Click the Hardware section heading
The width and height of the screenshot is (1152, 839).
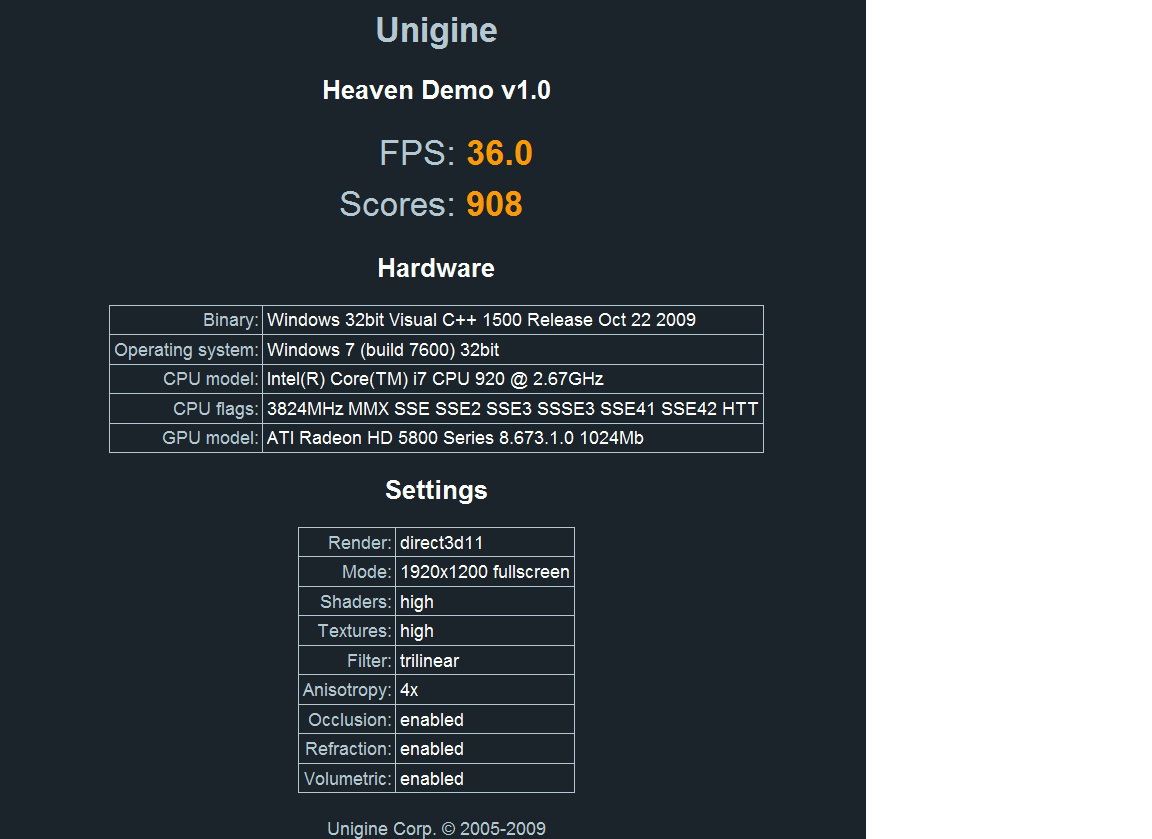point(436,268)
